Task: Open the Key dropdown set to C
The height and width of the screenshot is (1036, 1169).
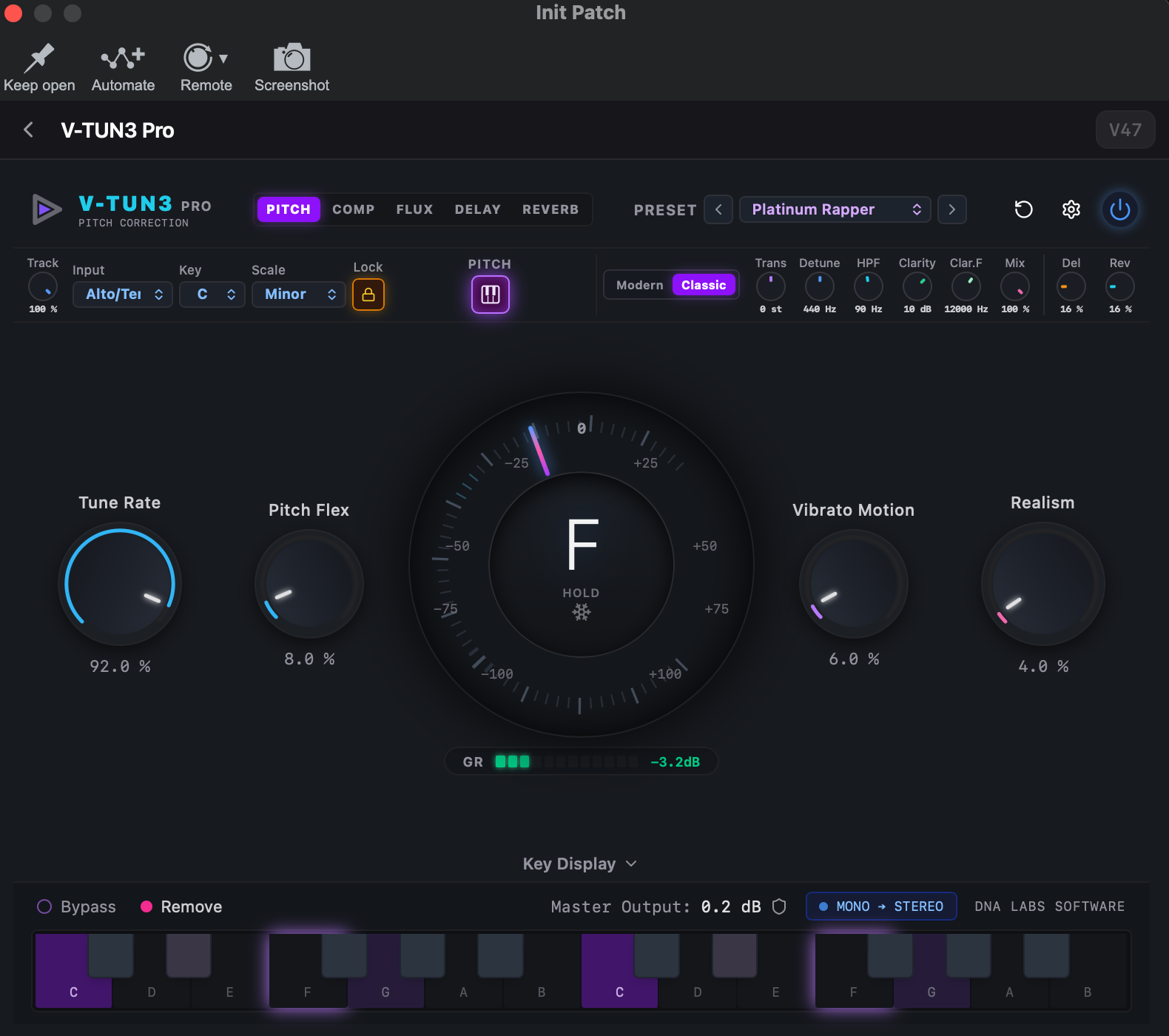Action: tap(212, 295)
